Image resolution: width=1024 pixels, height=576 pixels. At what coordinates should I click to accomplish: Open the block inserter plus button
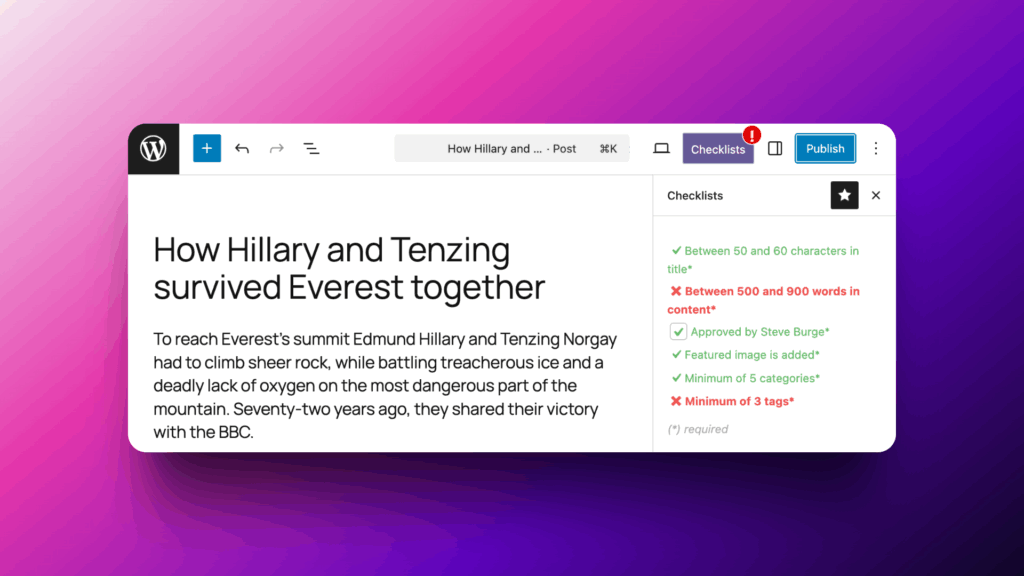tap(207, 149)
